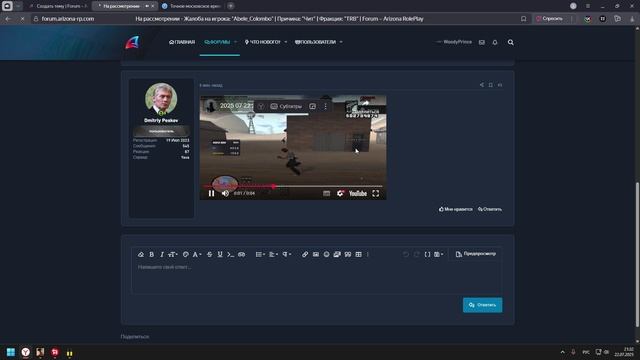
Task: Open the alerts bell icon
Action: tap(495, 42)
